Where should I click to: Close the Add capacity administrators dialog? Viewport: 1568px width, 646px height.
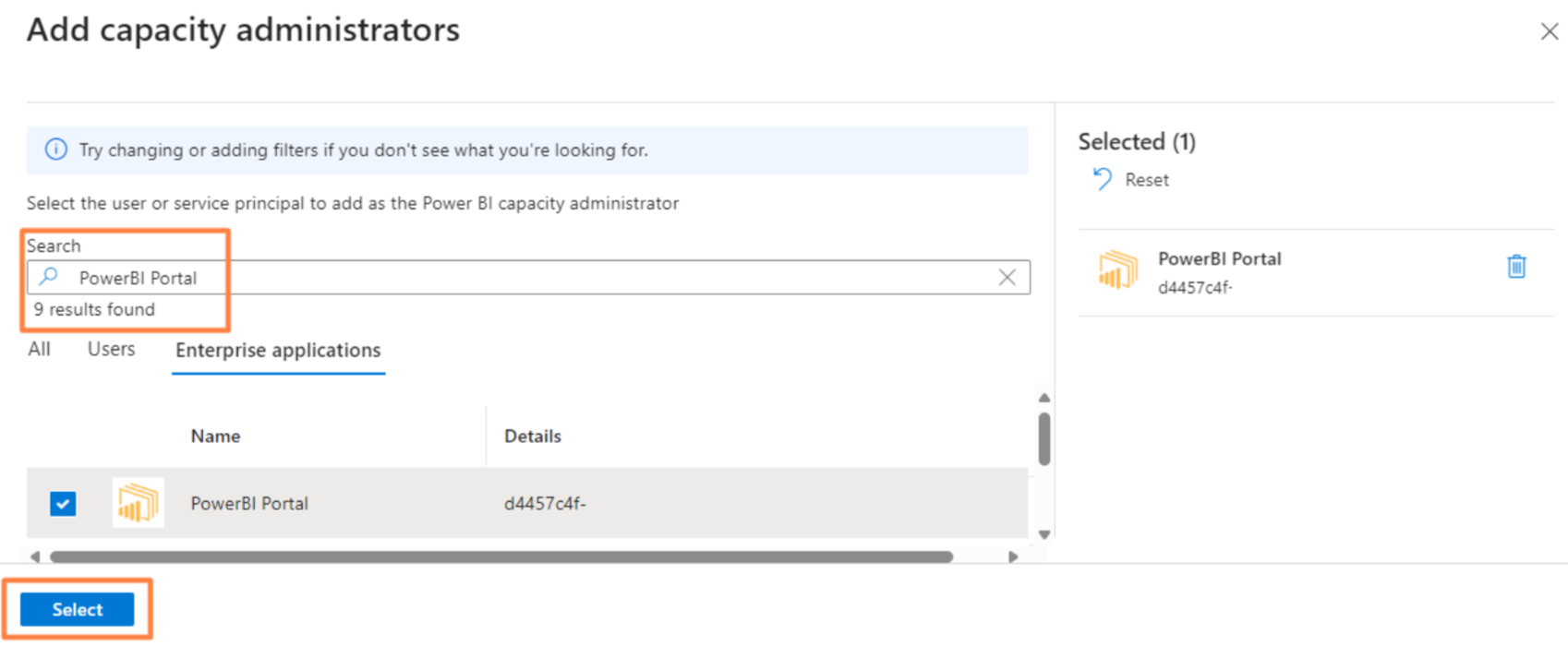[x=1549, y=32]
